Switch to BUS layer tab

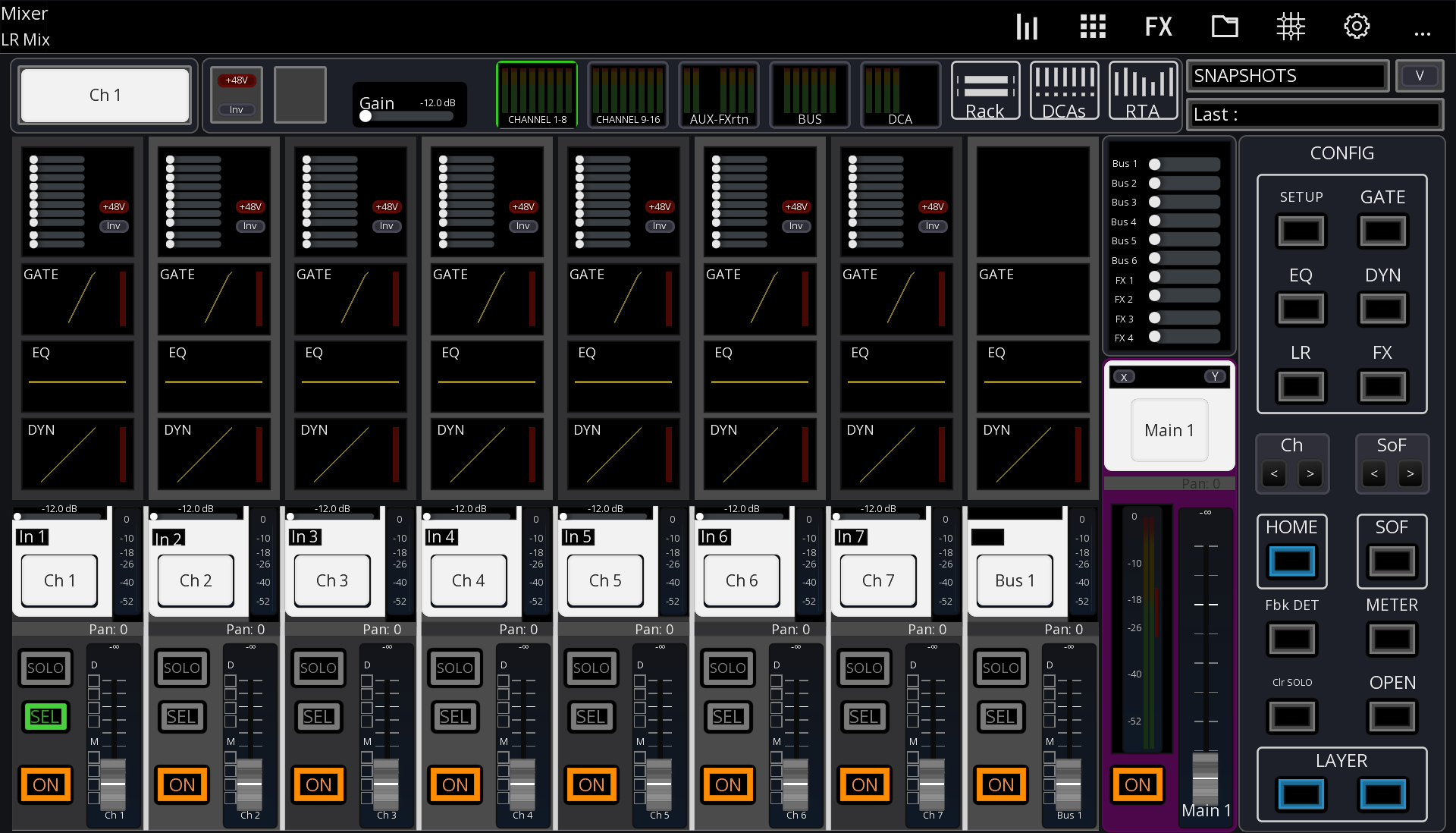810,94
